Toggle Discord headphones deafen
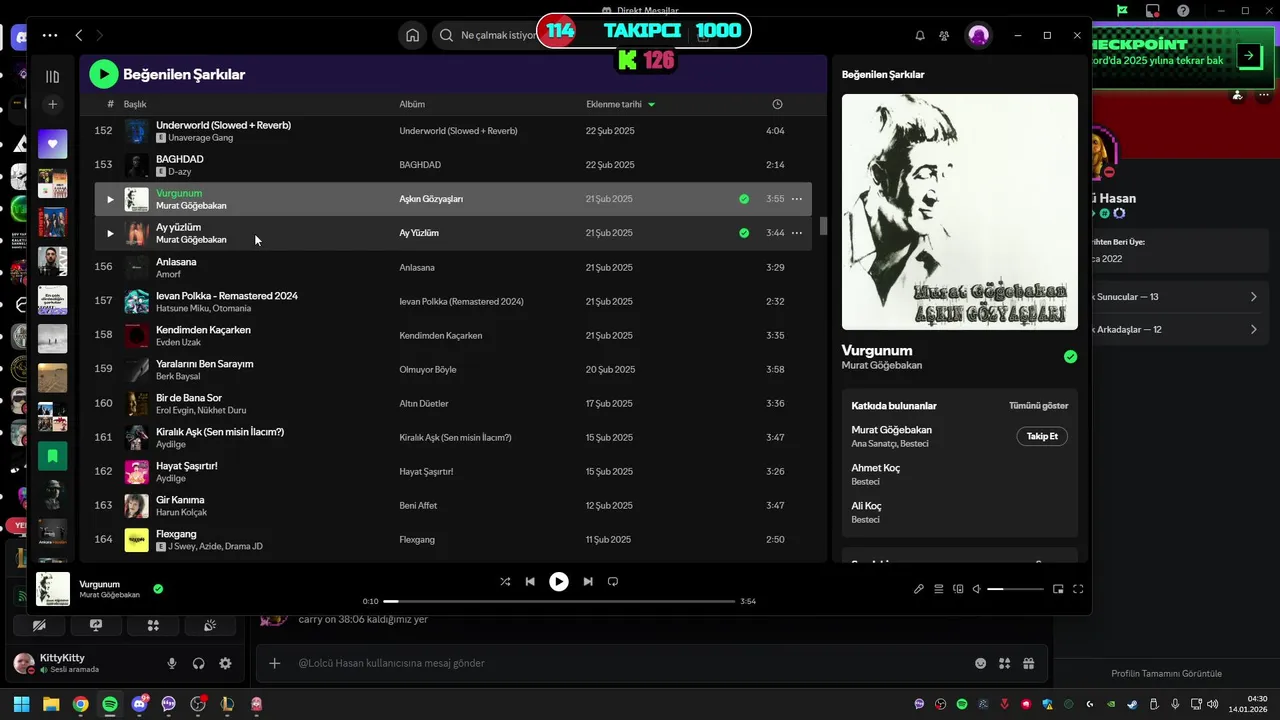 pyautogui.click(x=198, y=663)
